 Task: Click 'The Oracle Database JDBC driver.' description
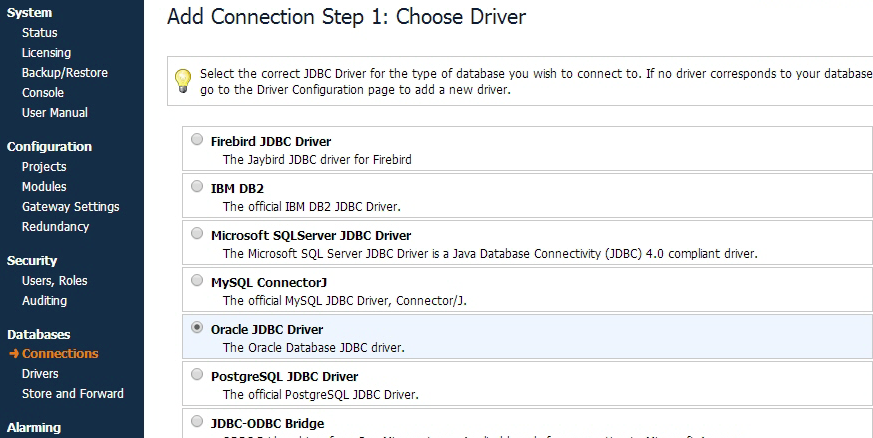(x=314, y=348)
